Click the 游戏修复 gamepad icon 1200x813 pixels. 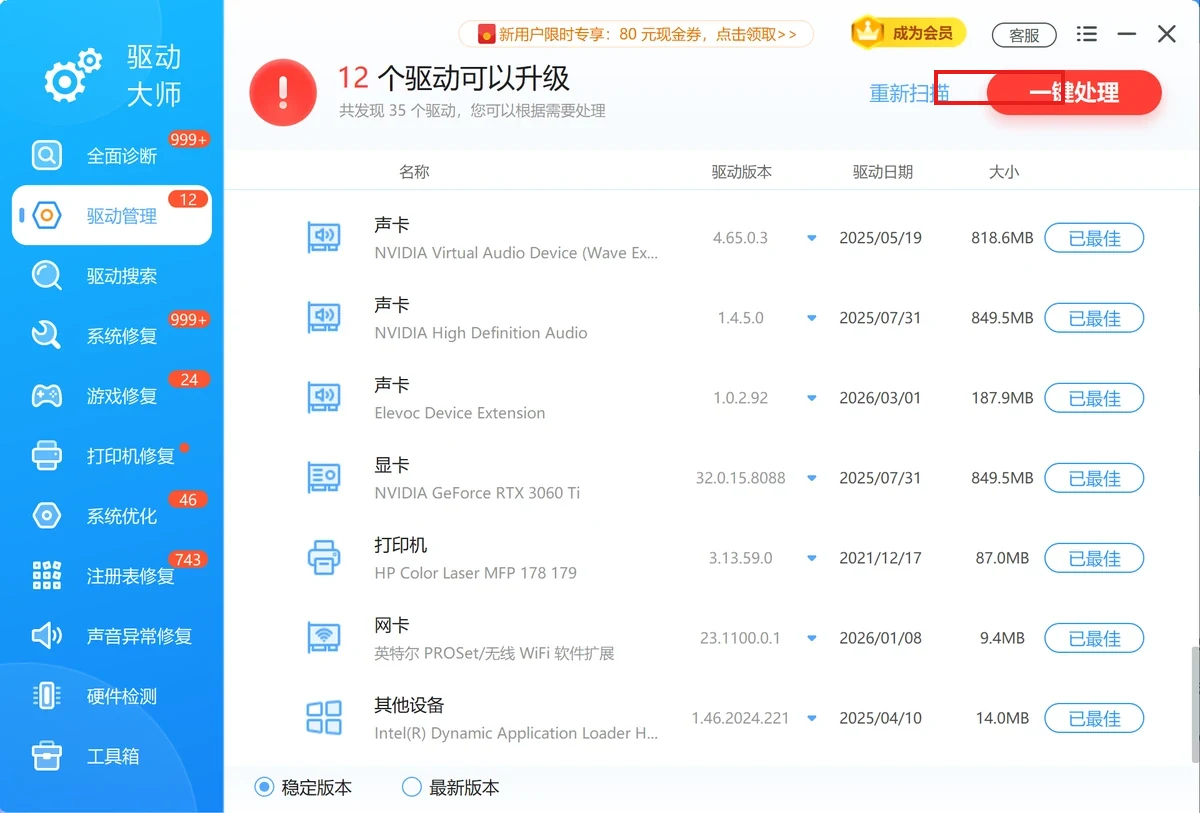(x=46, y=395)
